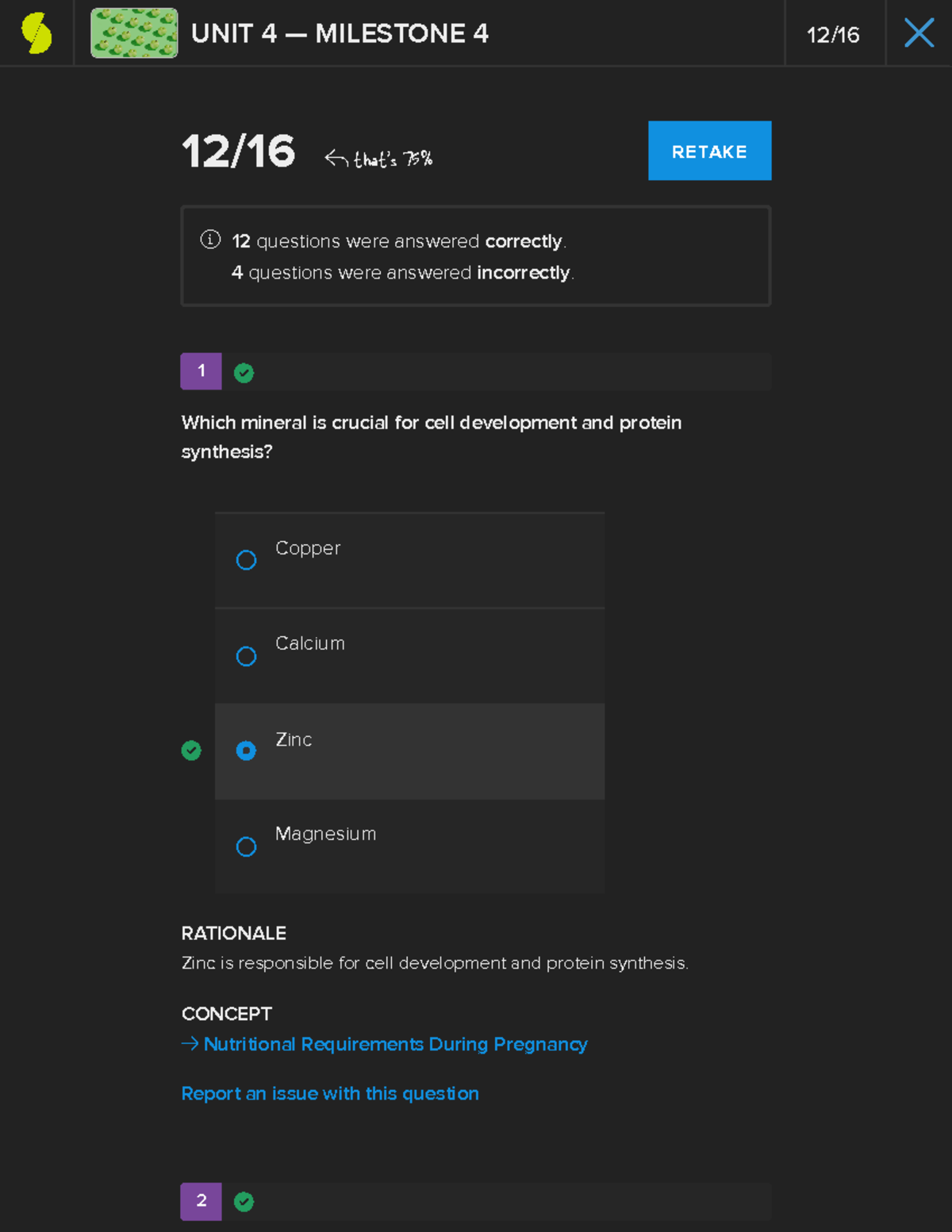Click the RETAKE button

pyautogui.click(x=709, y=151)
